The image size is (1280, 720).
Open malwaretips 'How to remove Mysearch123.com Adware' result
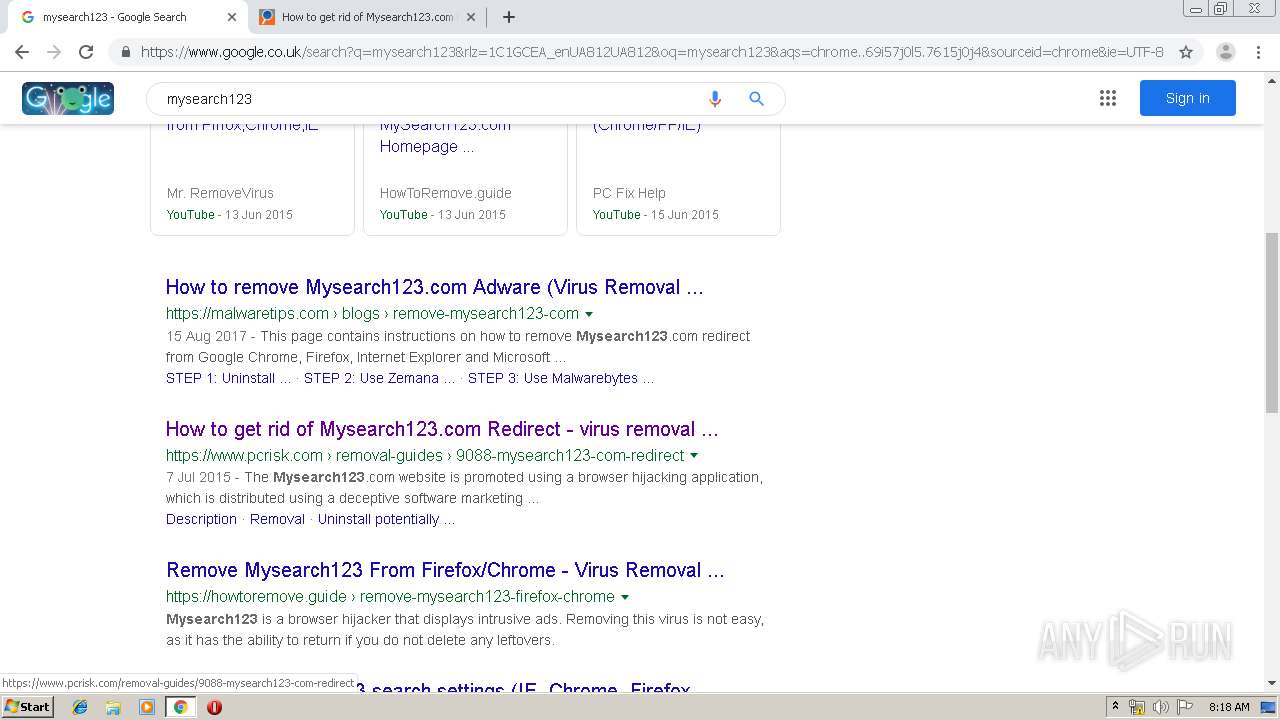pos(434,287)
